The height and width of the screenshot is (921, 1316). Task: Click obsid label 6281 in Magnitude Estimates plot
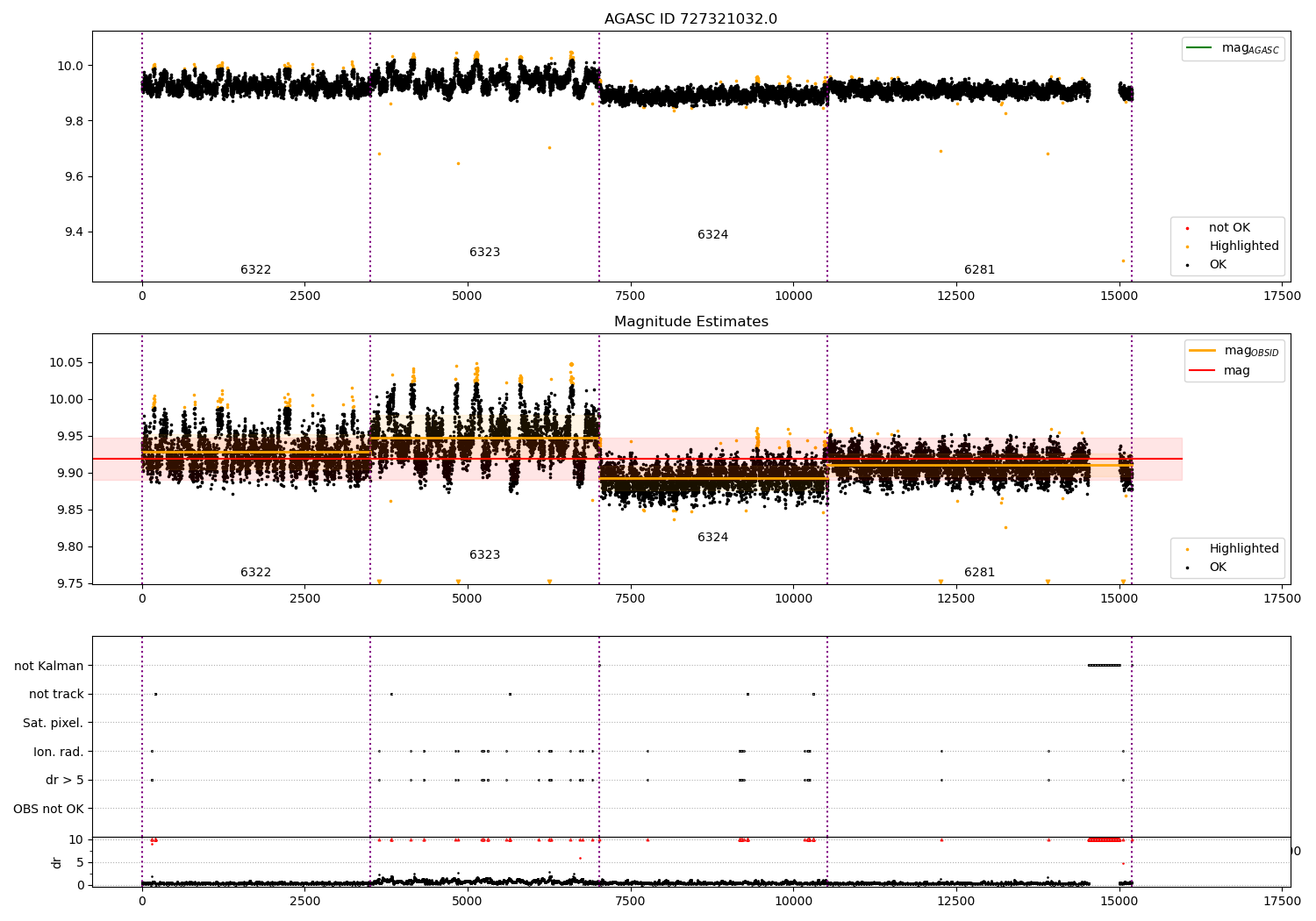tap(979, 573)
